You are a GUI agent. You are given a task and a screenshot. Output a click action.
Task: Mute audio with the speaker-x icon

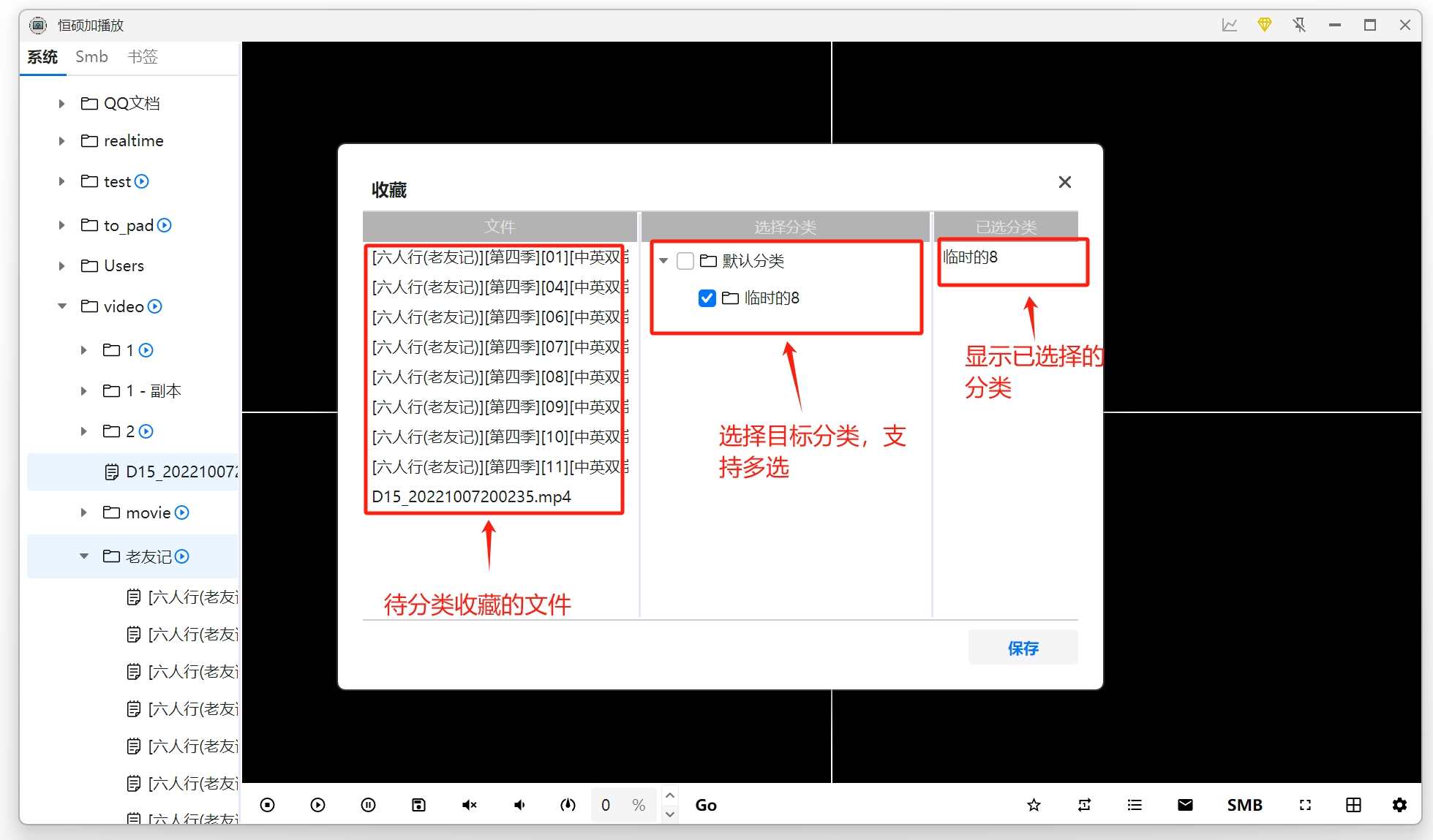[x=469, y=805]
